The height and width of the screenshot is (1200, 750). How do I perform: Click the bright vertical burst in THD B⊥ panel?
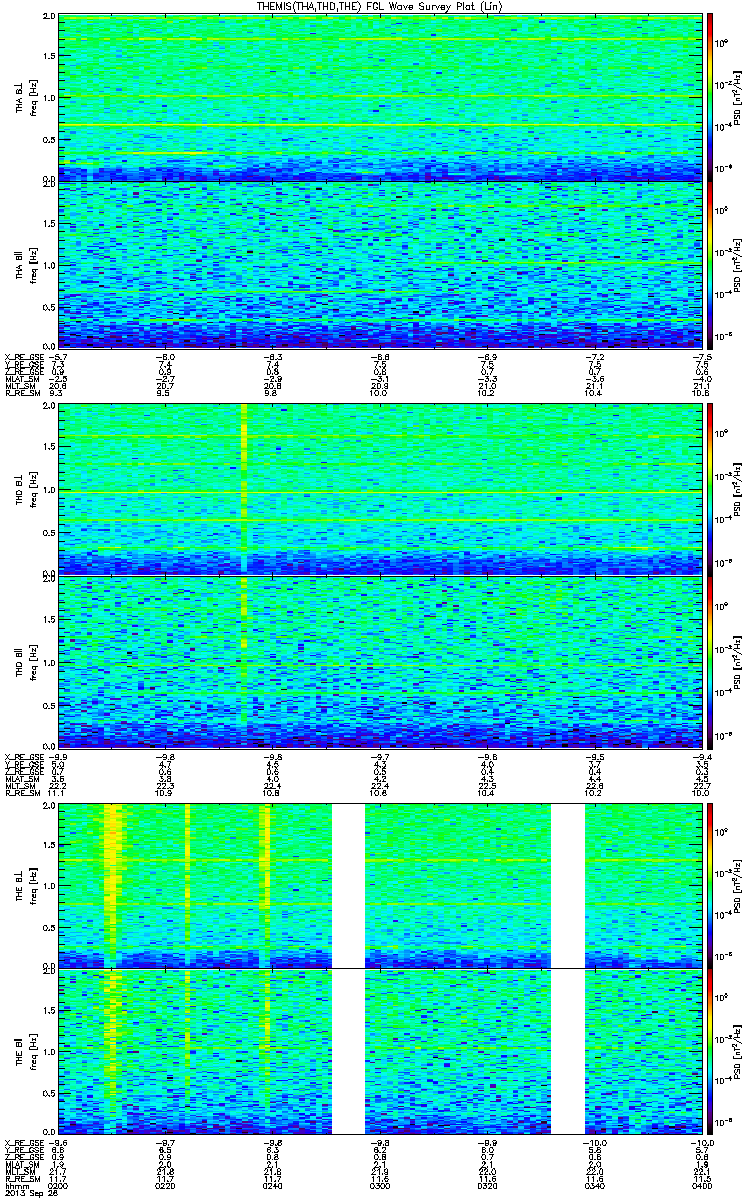click(x=244, y=487)
